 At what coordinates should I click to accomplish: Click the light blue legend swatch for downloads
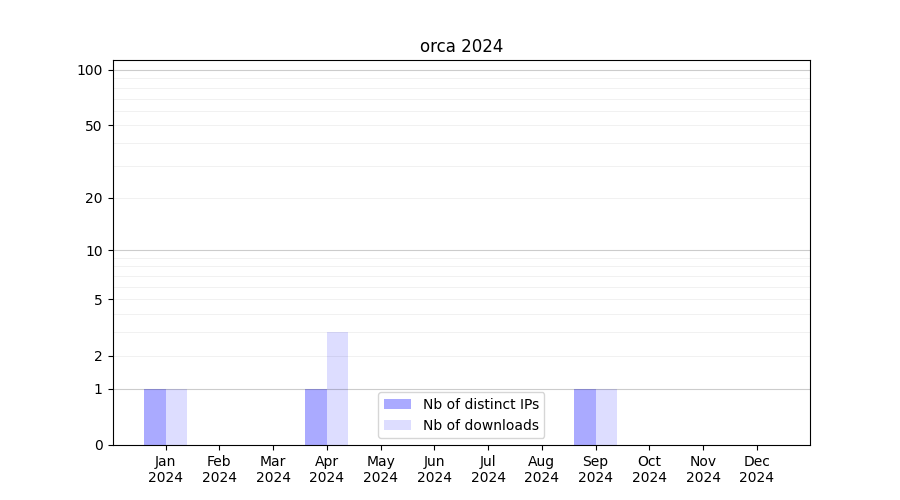(x=397, y=425)
